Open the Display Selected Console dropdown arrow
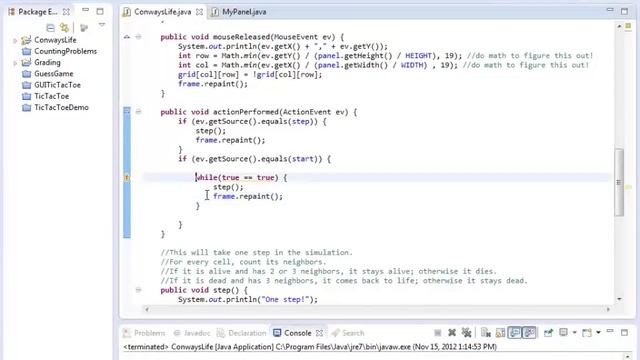Screen dimensions: 640x360 pyautogui.click(x=574, y=333)
